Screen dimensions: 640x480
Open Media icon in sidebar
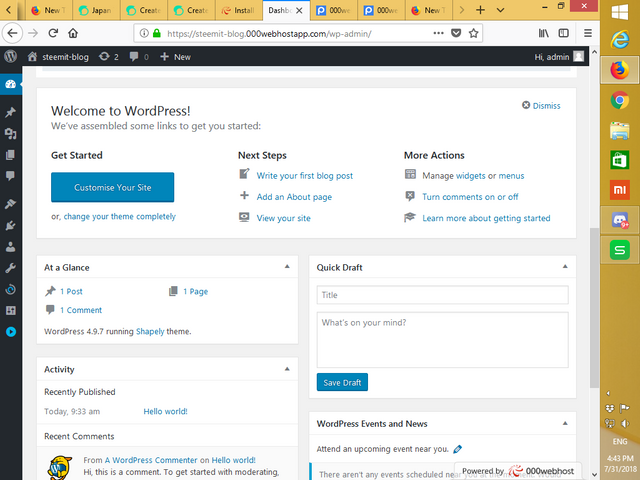pos(11,133)
